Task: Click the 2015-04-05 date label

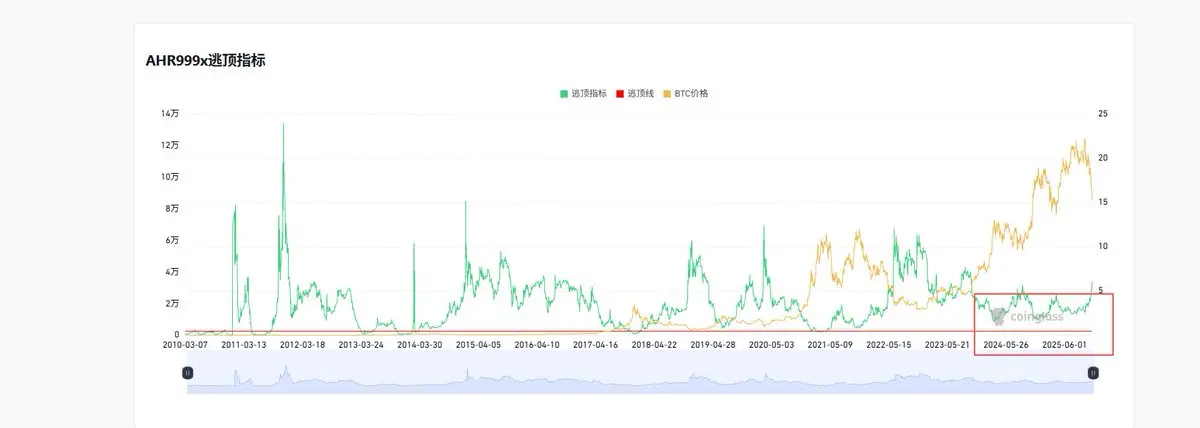Action: pos(479,344)
